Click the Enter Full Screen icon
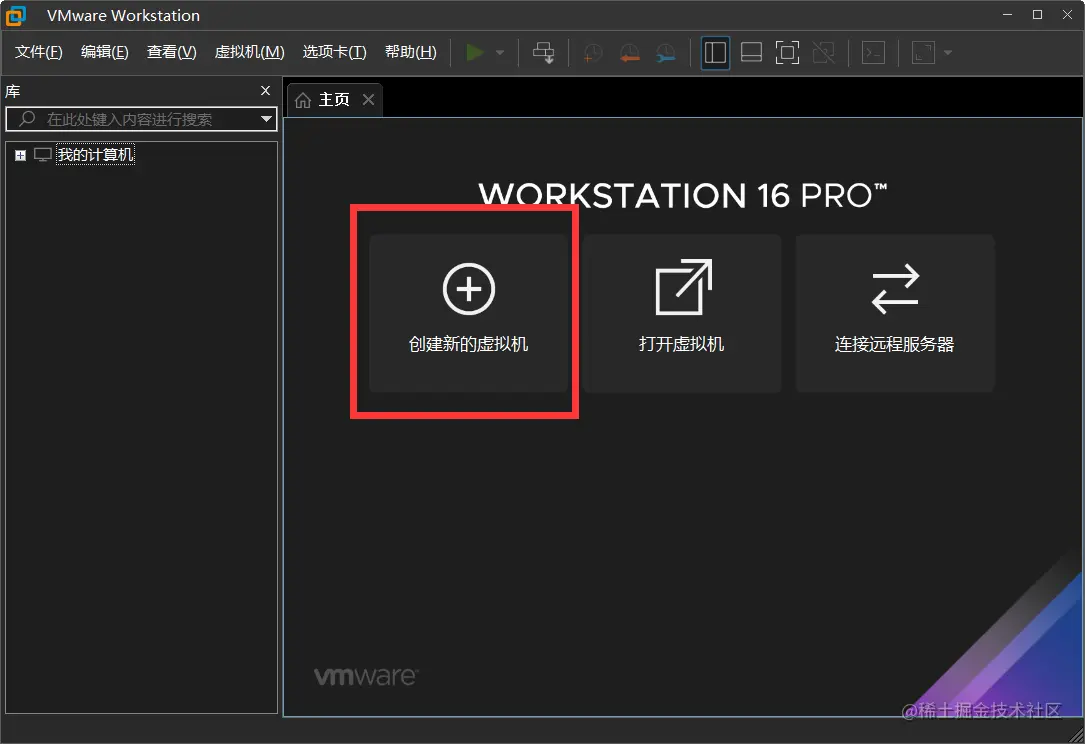Viewport: 1085px width, 744px height. click(787, 53)
